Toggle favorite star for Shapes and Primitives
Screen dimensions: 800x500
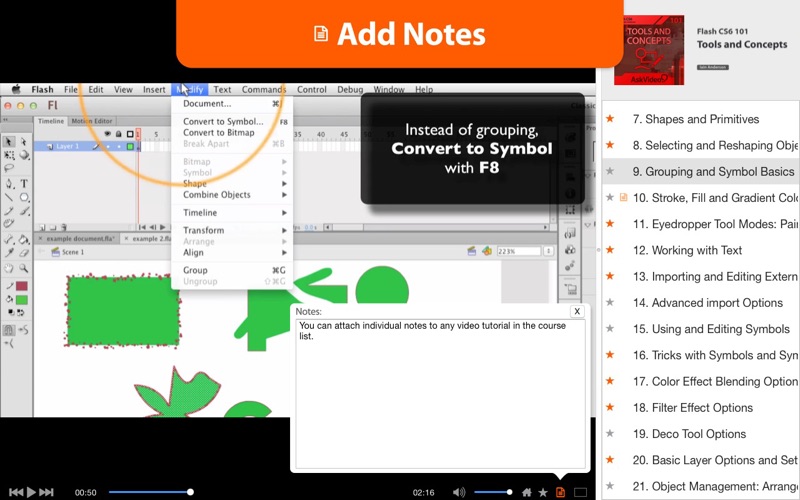(x=610, y=119)
